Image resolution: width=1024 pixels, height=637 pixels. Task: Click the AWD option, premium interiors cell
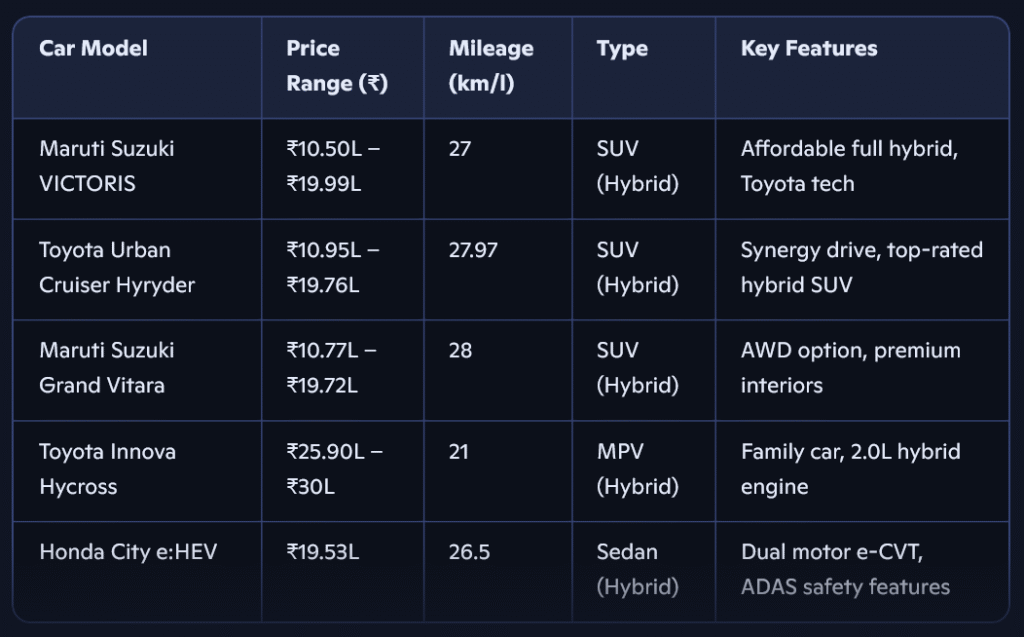pyautogui.click(x=850, y=368)
